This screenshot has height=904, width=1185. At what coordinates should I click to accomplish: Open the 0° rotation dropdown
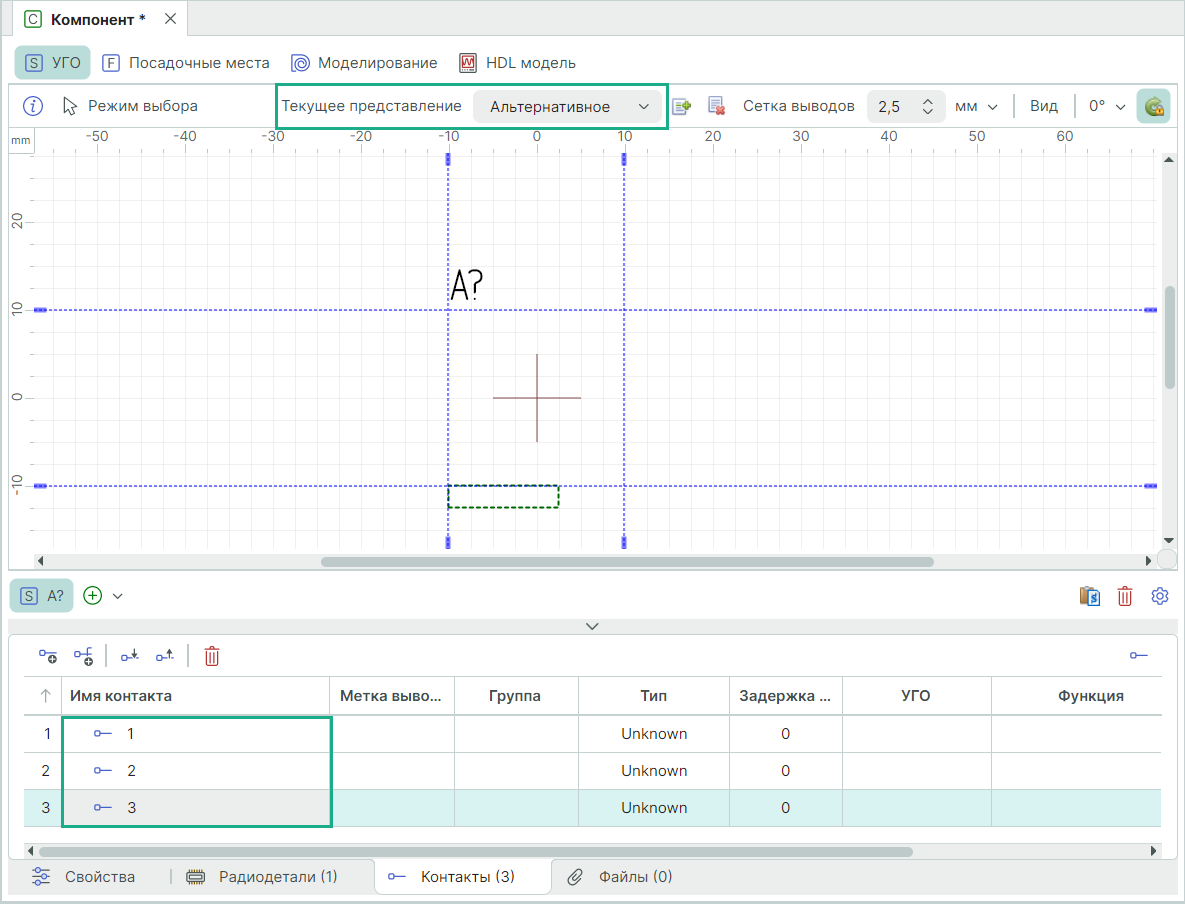[1107, 106]
